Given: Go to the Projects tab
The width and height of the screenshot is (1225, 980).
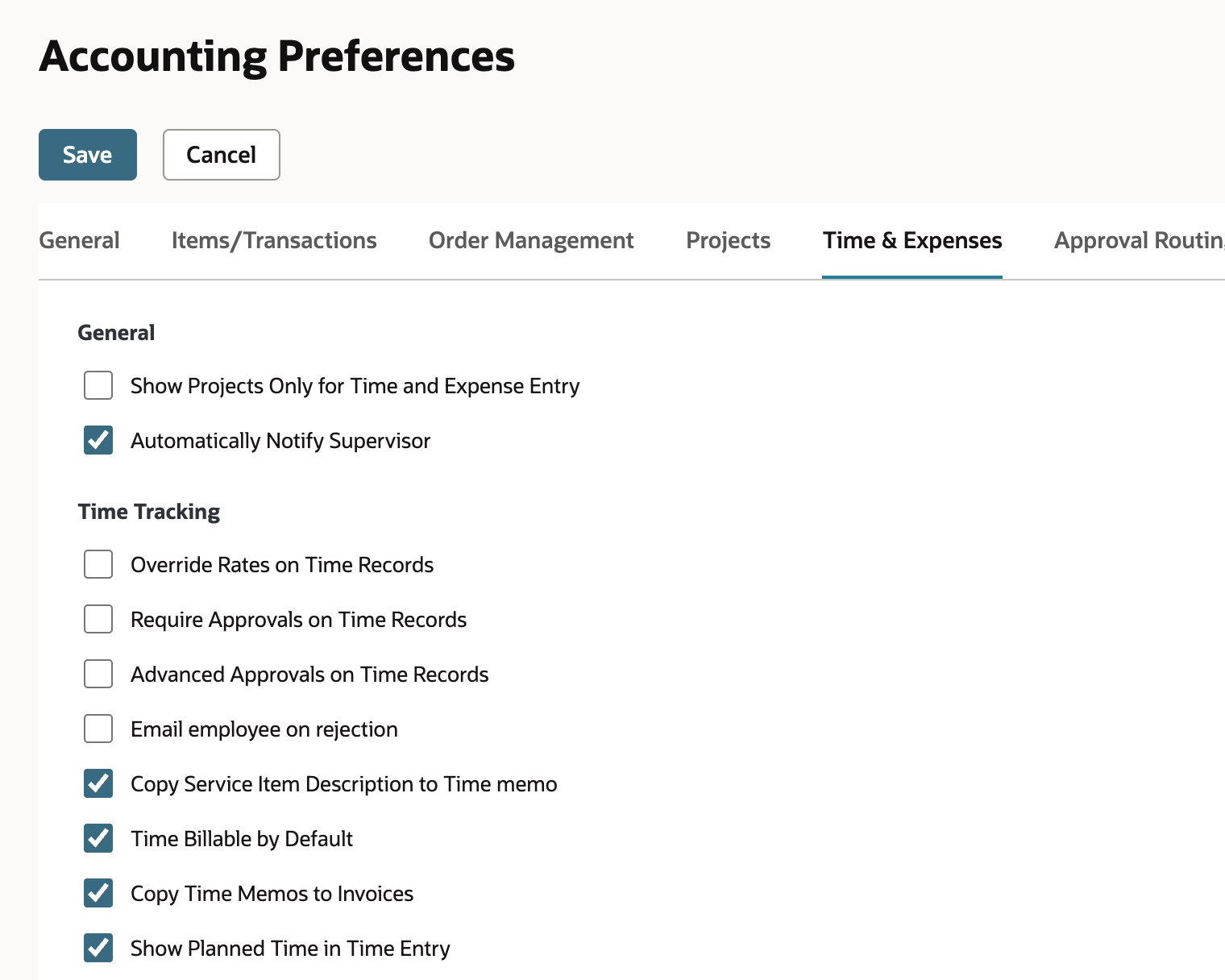Looking at the screenshot, I should [x=729, y=240].
